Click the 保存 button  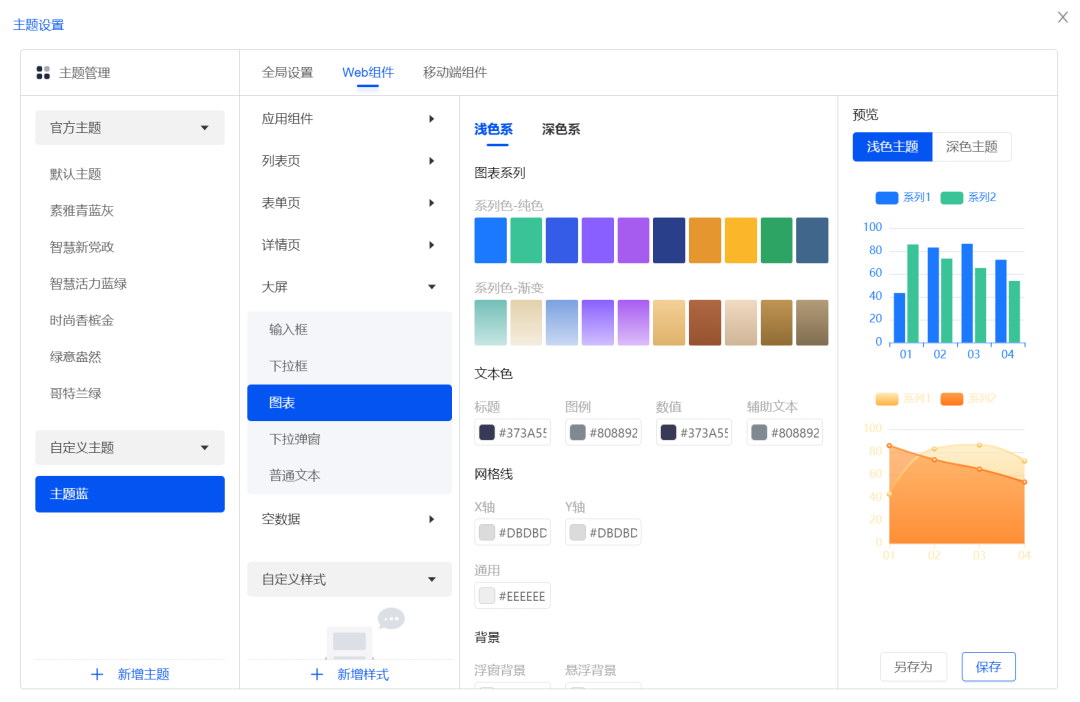tap(988, 666)
